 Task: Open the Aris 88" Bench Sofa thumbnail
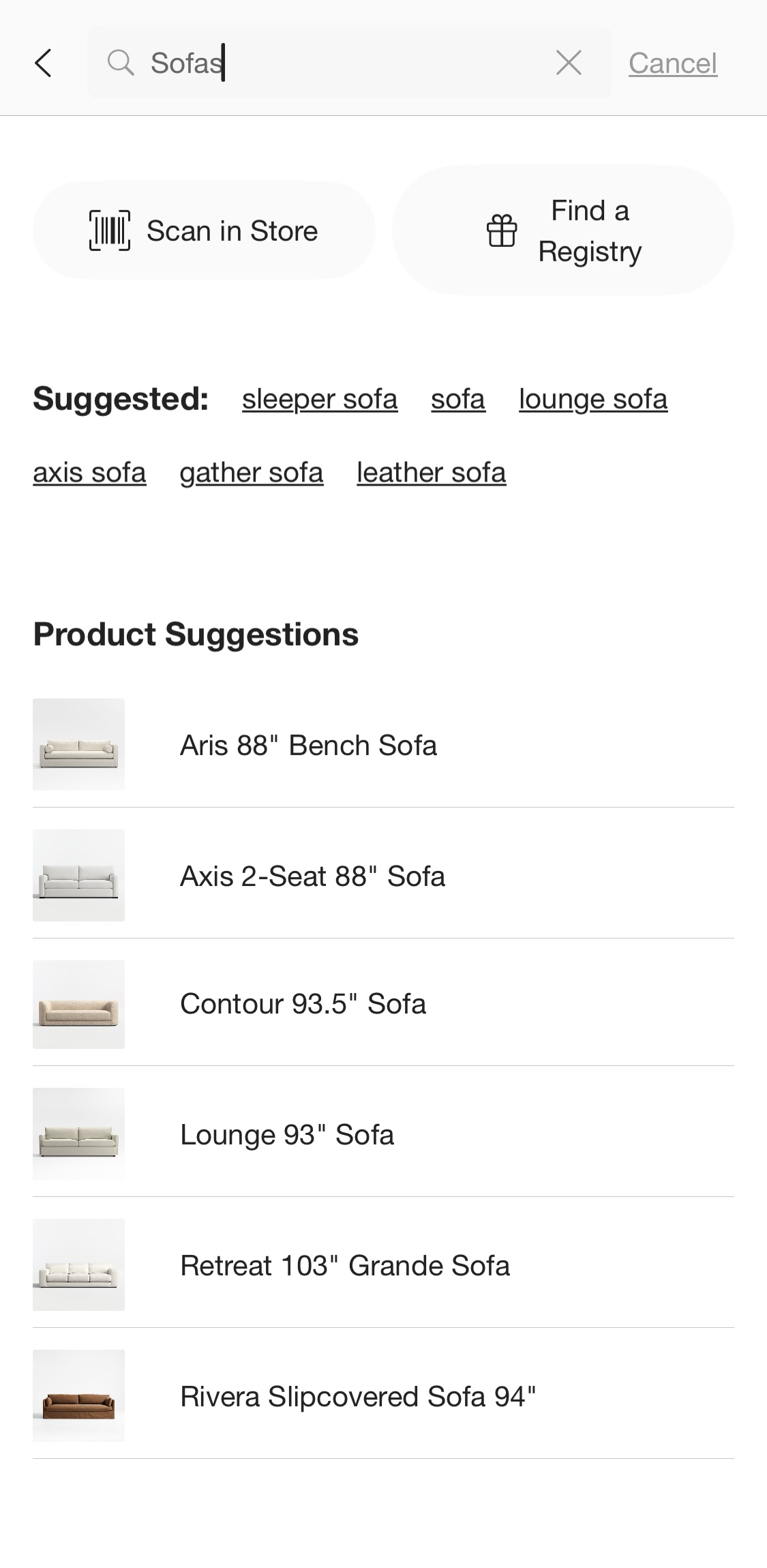pyautogui.click(x=79, y=744)
